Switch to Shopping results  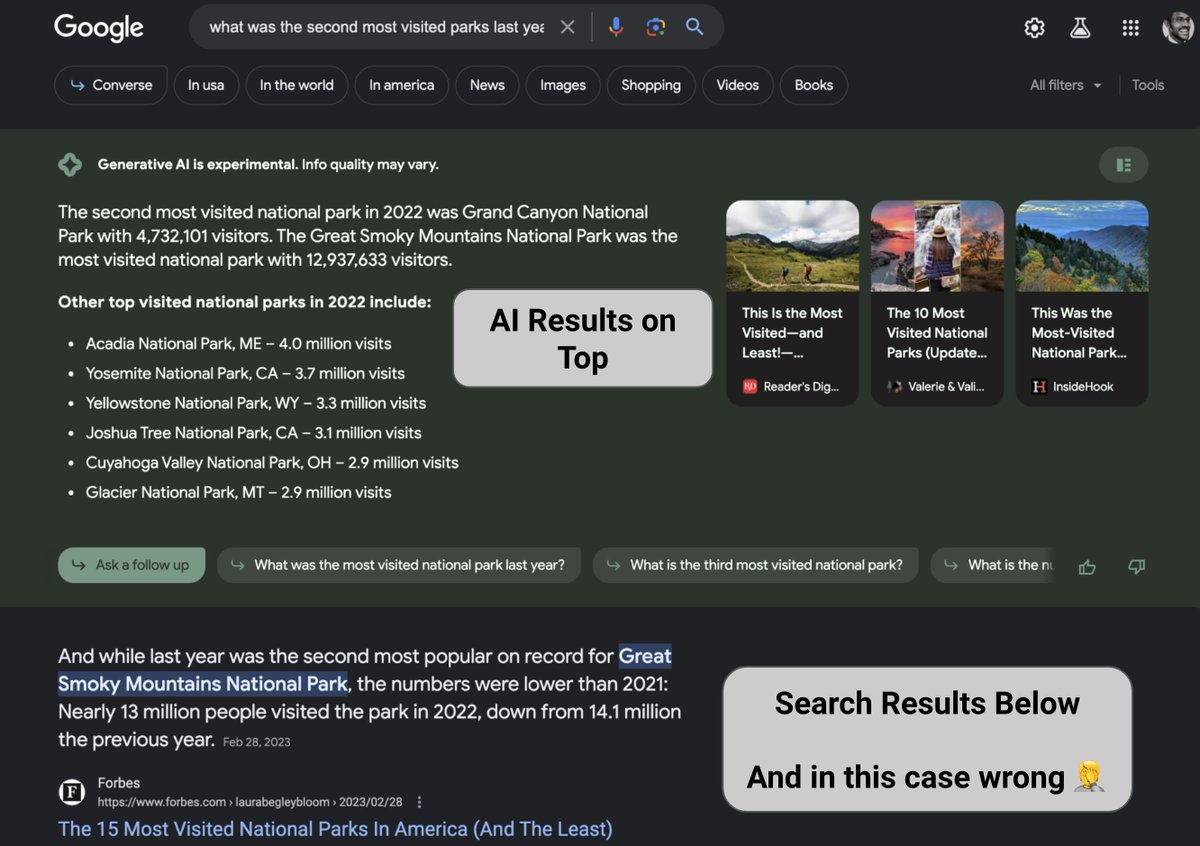click(651, 85)
